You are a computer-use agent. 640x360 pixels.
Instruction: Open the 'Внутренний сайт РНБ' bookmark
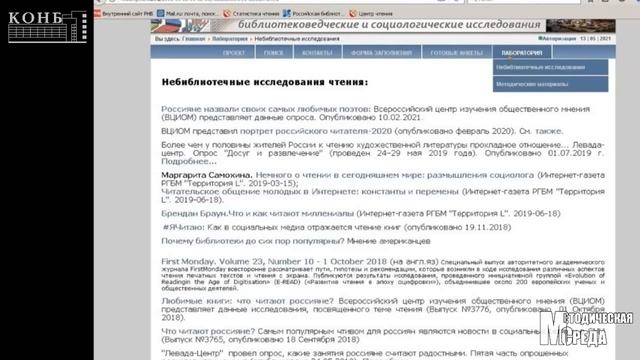tap(124, 13)
